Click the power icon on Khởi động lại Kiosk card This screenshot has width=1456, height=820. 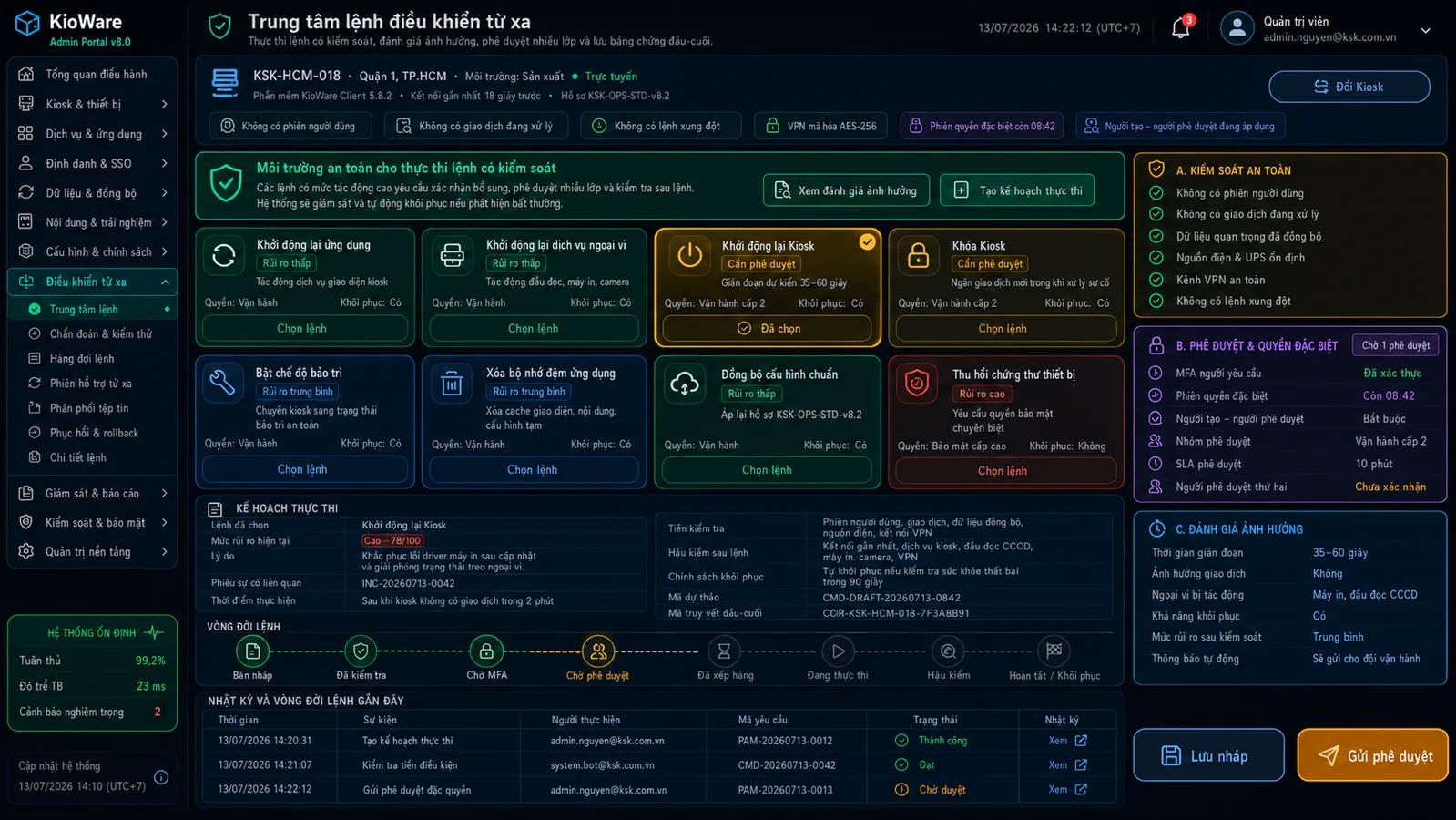click(690, 256)
